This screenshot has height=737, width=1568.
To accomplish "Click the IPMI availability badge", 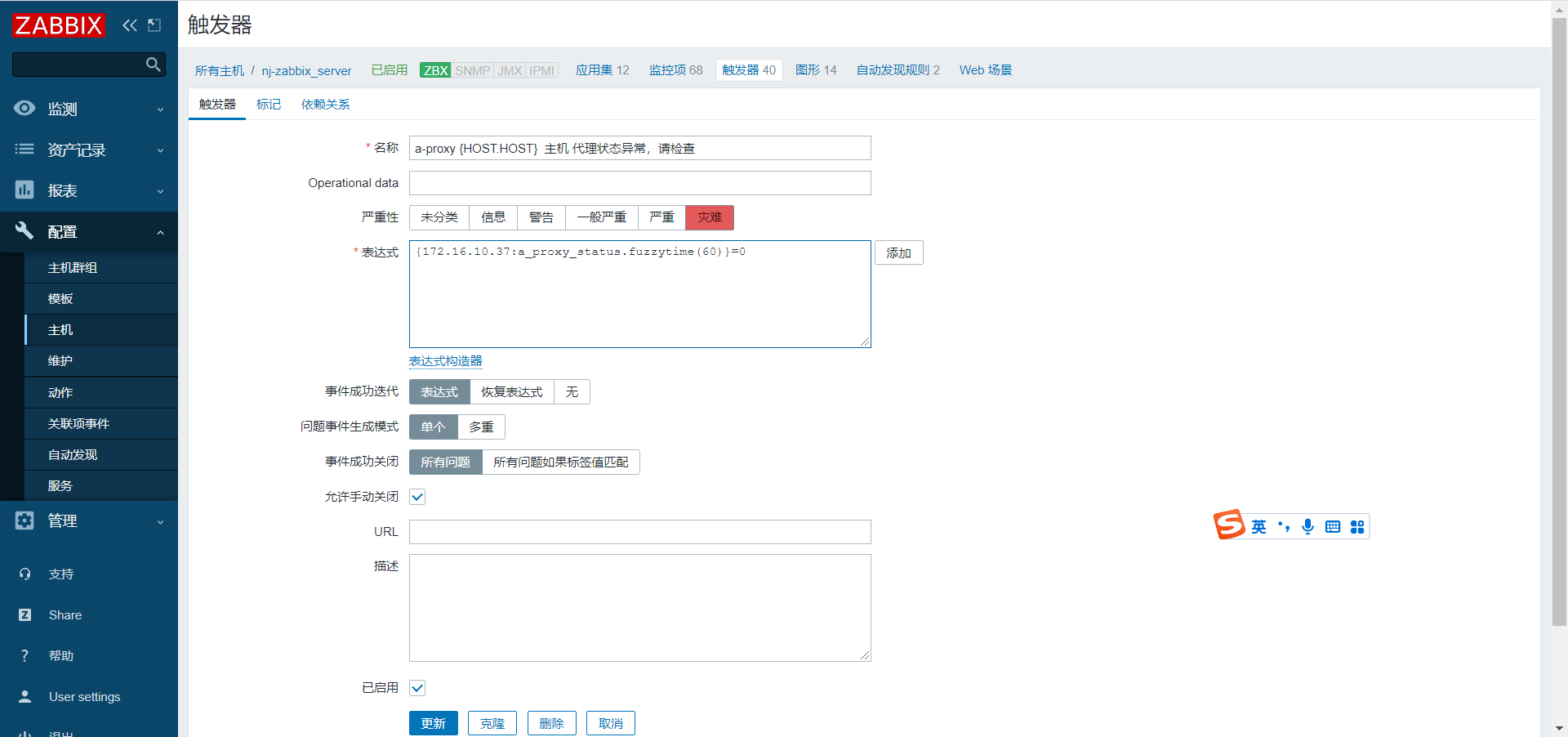I will pyautogui.click(x=541, y=70).
